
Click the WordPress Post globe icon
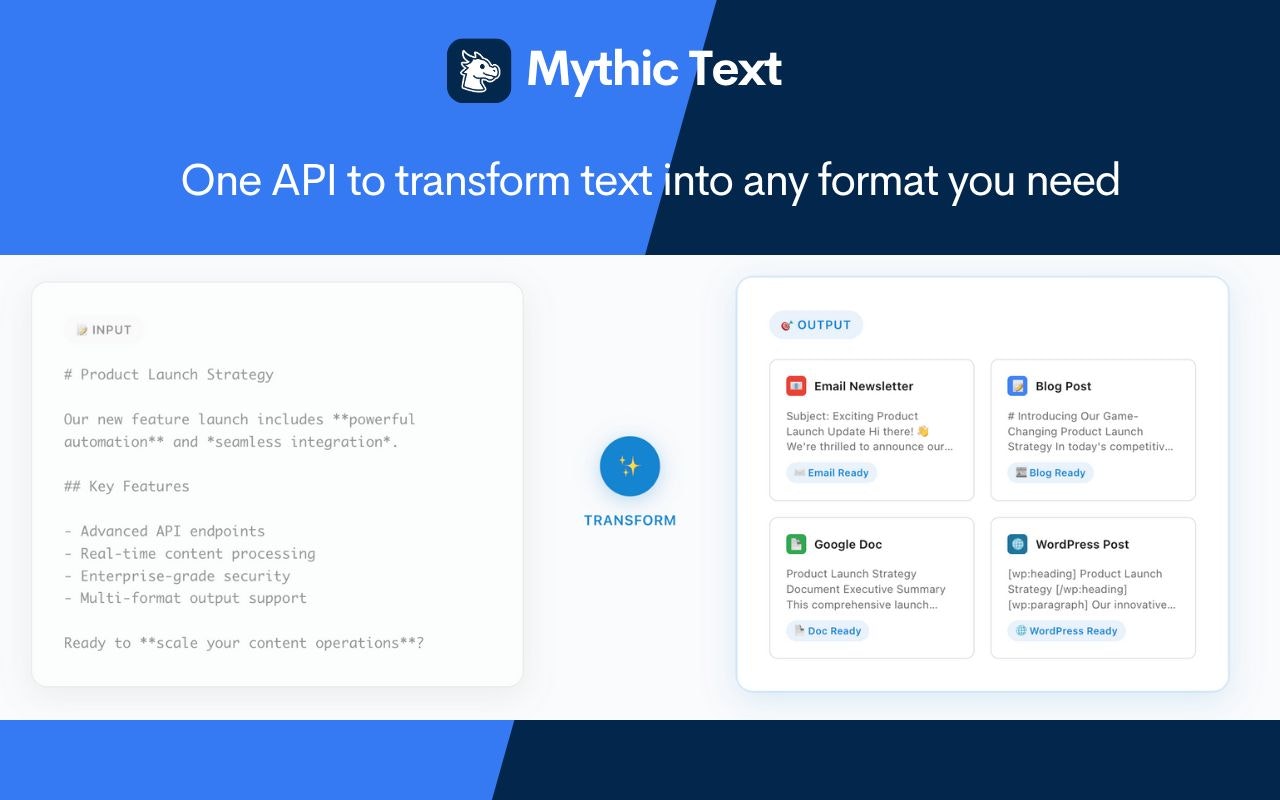(1017, 544)
